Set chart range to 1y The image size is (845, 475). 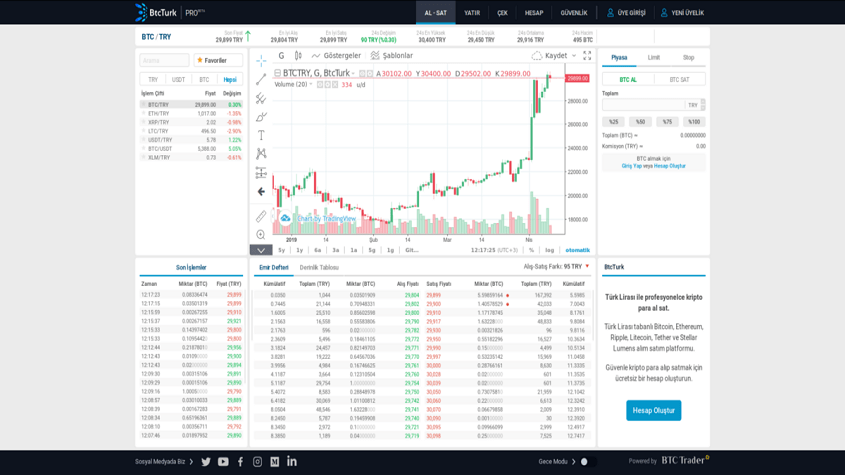[300, 250]
